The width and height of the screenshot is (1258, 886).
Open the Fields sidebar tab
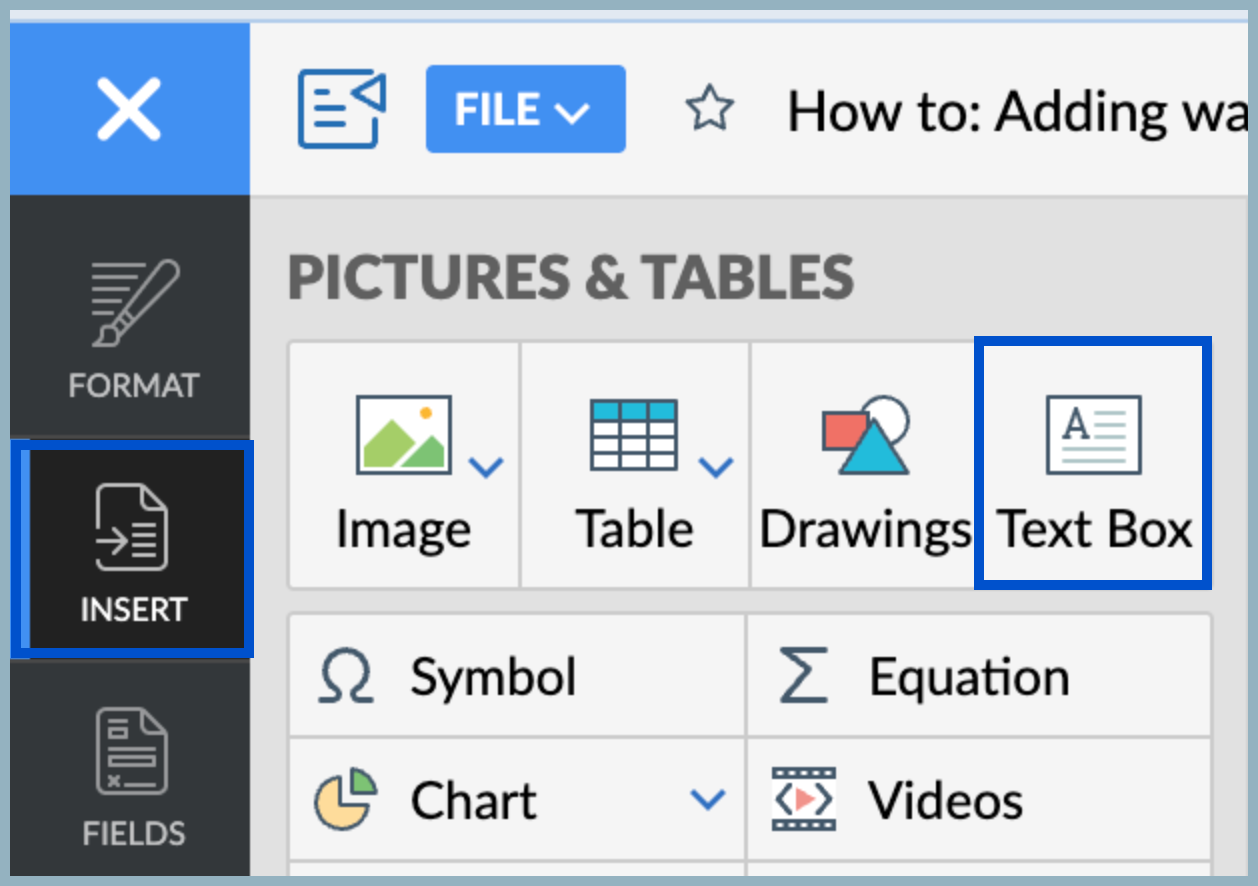[x=133, y=775]
